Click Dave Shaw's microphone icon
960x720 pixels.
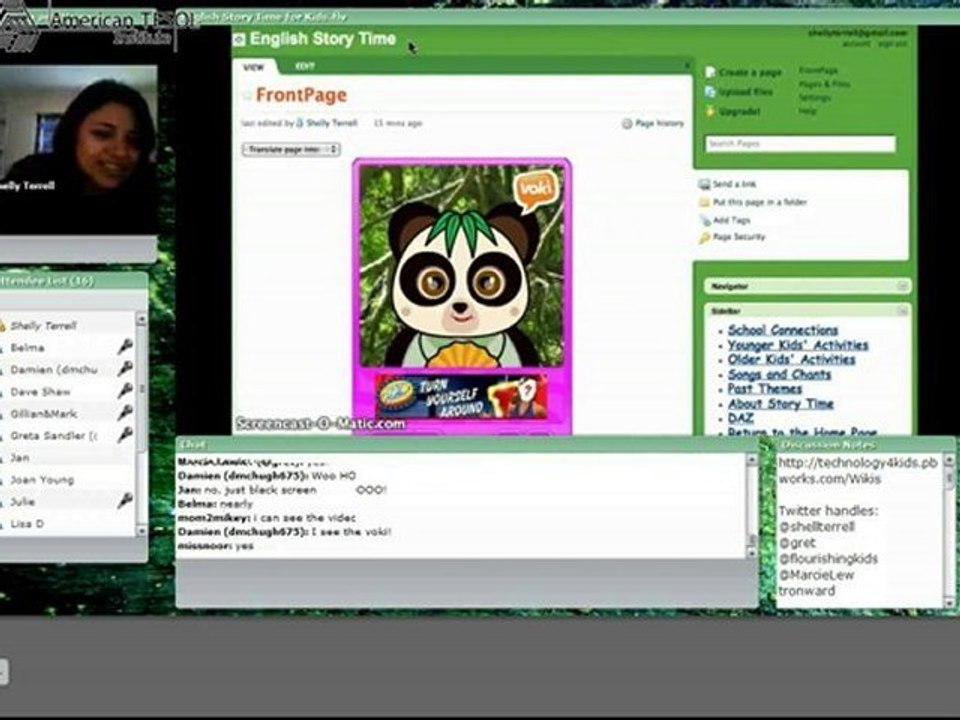[125, 391]
